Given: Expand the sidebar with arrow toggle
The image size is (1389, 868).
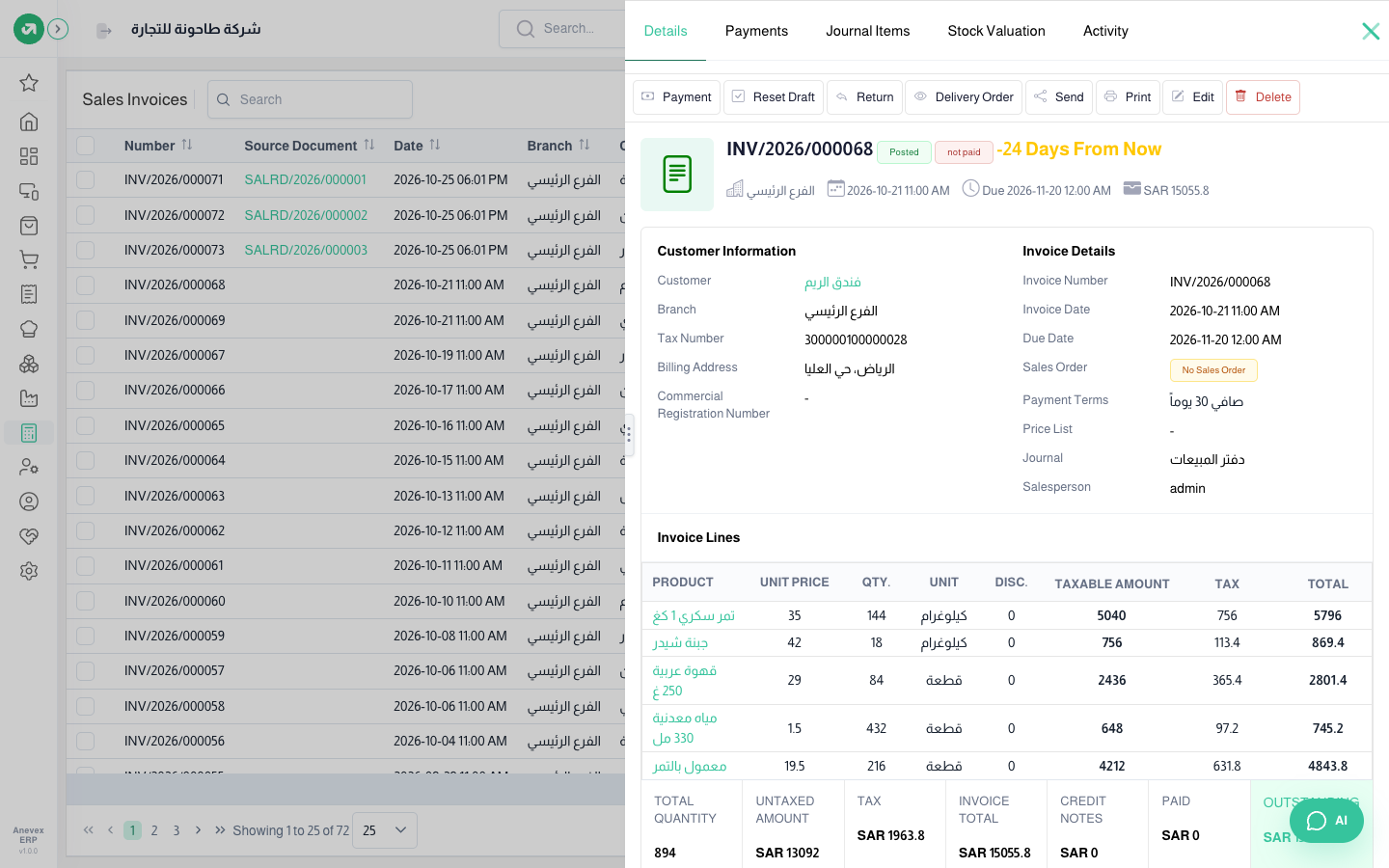Looking at the screenshot, I should click(58, 30).
